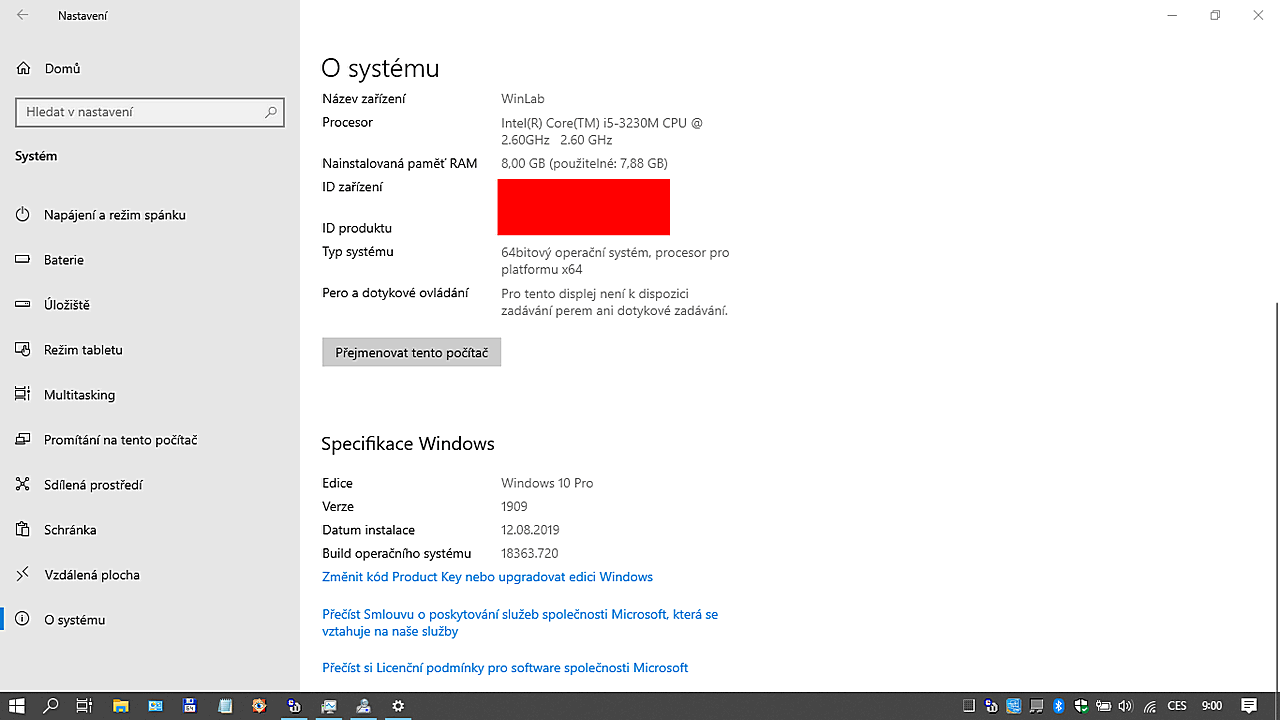
Task: Select Baterie in the sidebar
Action: click(63, 260)
